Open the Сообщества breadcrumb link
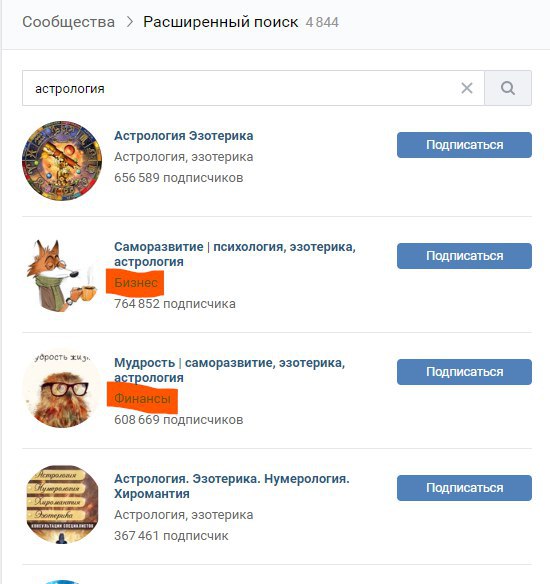The image size is (550, 584). coord(69,22)
